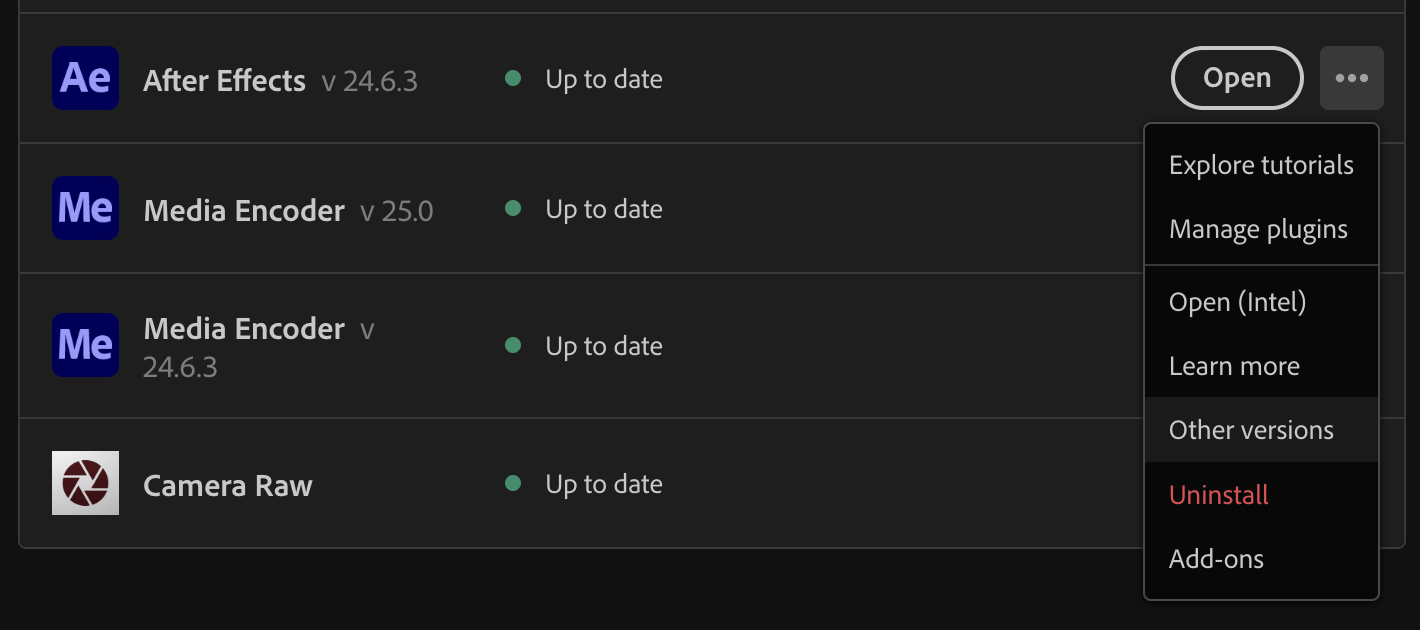
Task: Click the Media Encoder v 25.0 icon
Action: coord(85,208)
